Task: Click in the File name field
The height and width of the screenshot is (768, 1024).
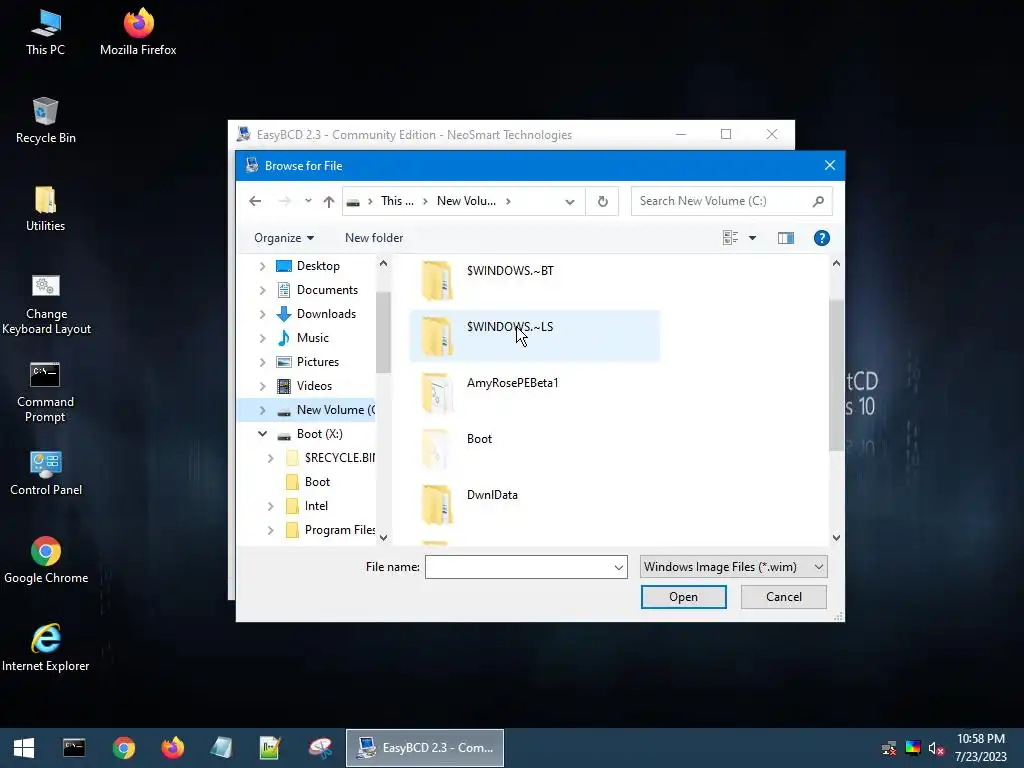Action: pyautogui.click(x=519, y=567)
